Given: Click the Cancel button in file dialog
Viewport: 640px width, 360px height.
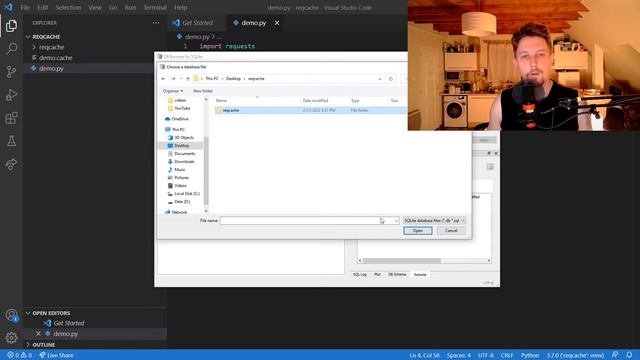Looking at the screenshot, I should pos(451,231).
